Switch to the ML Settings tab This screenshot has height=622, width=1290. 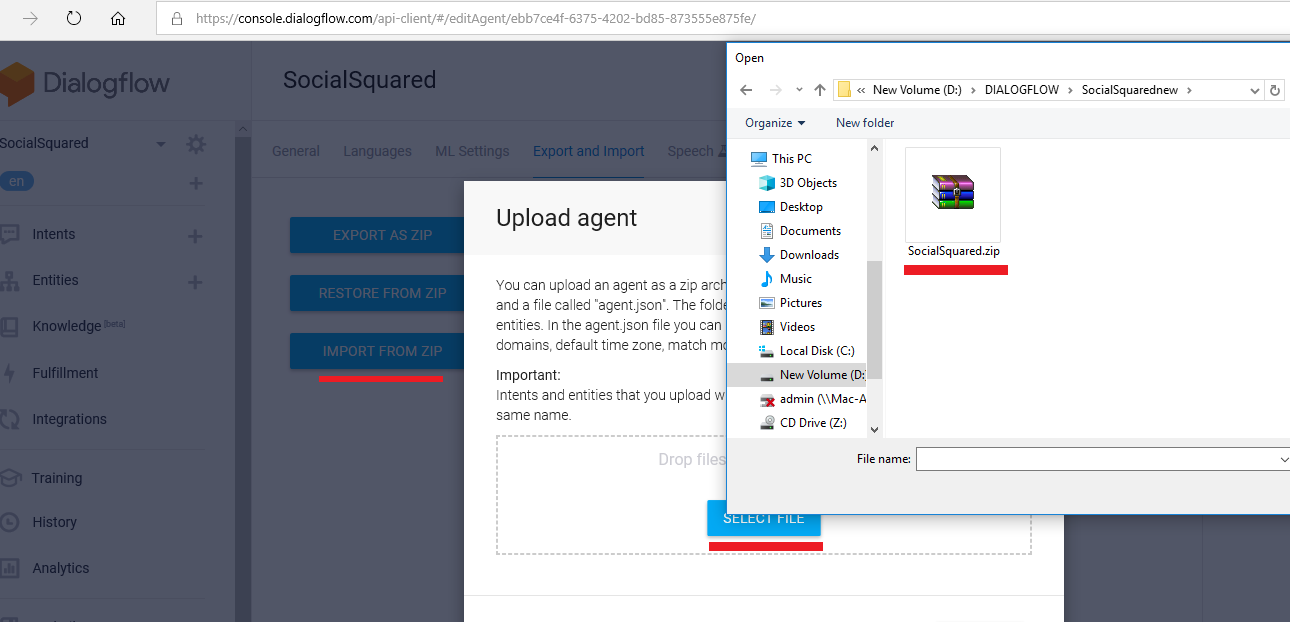click(x=472, y=151)
